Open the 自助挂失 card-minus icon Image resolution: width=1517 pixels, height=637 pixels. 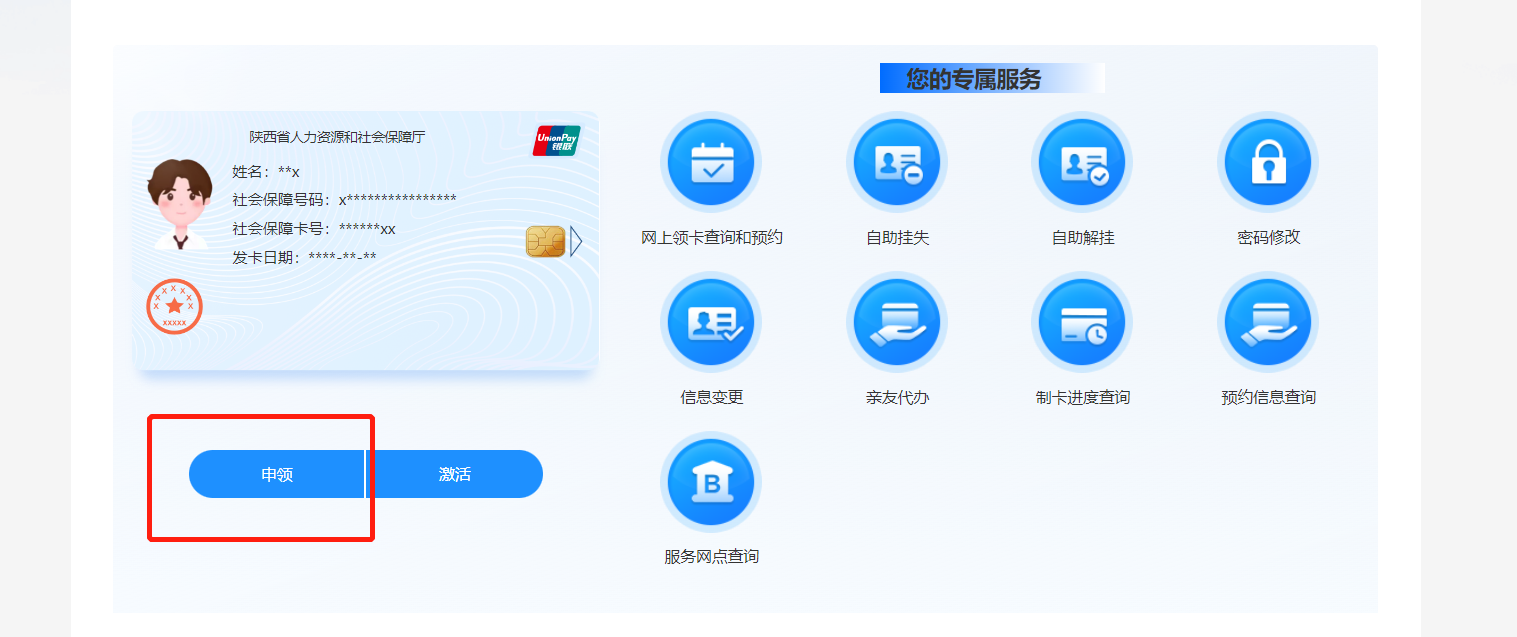[897, 162]
